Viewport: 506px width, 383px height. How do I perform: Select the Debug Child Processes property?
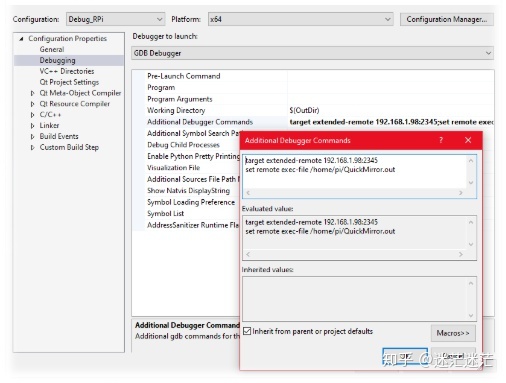[x=183, y=145]
